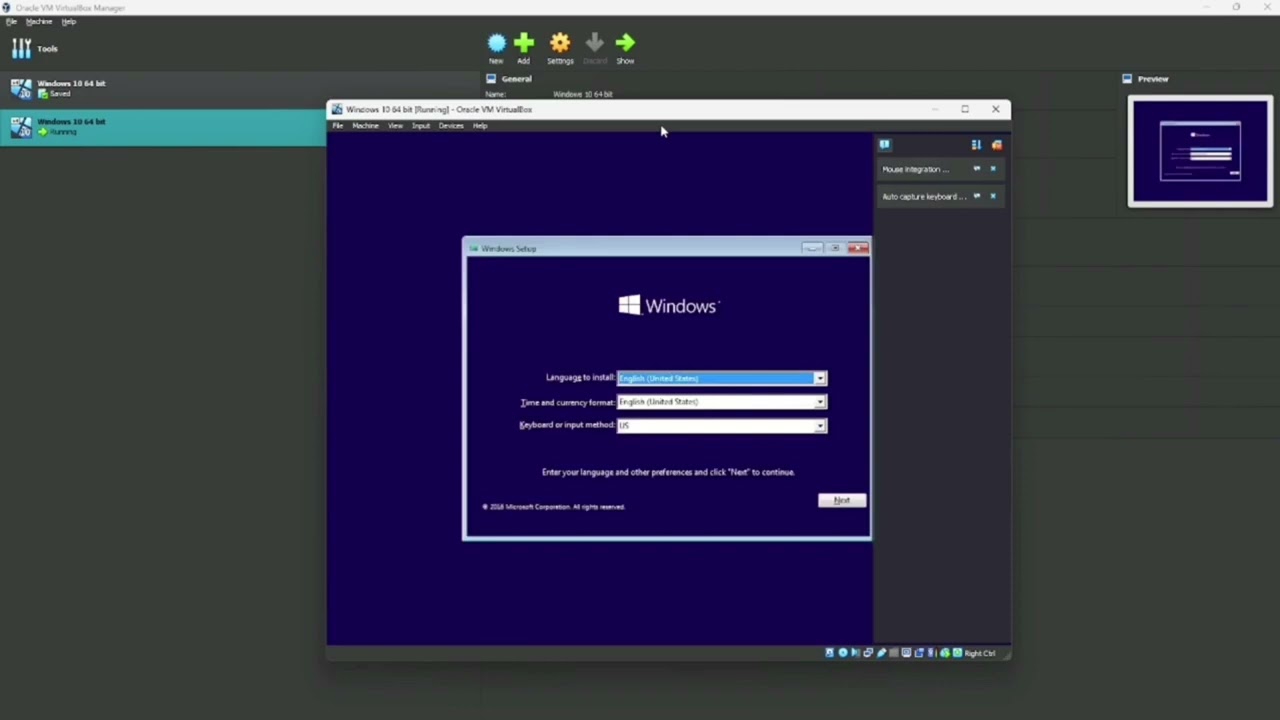Select the Running Windows 10 64 bit machine

point(163,127)
